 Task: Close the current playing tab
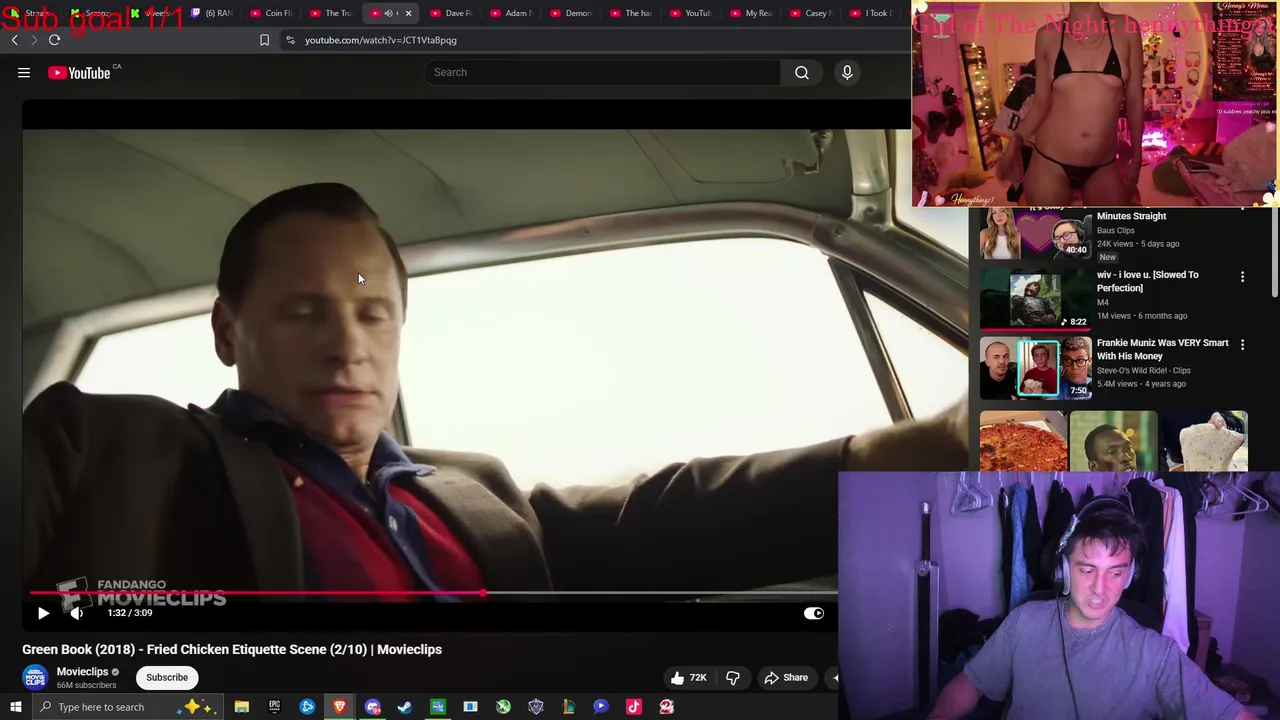408,13
